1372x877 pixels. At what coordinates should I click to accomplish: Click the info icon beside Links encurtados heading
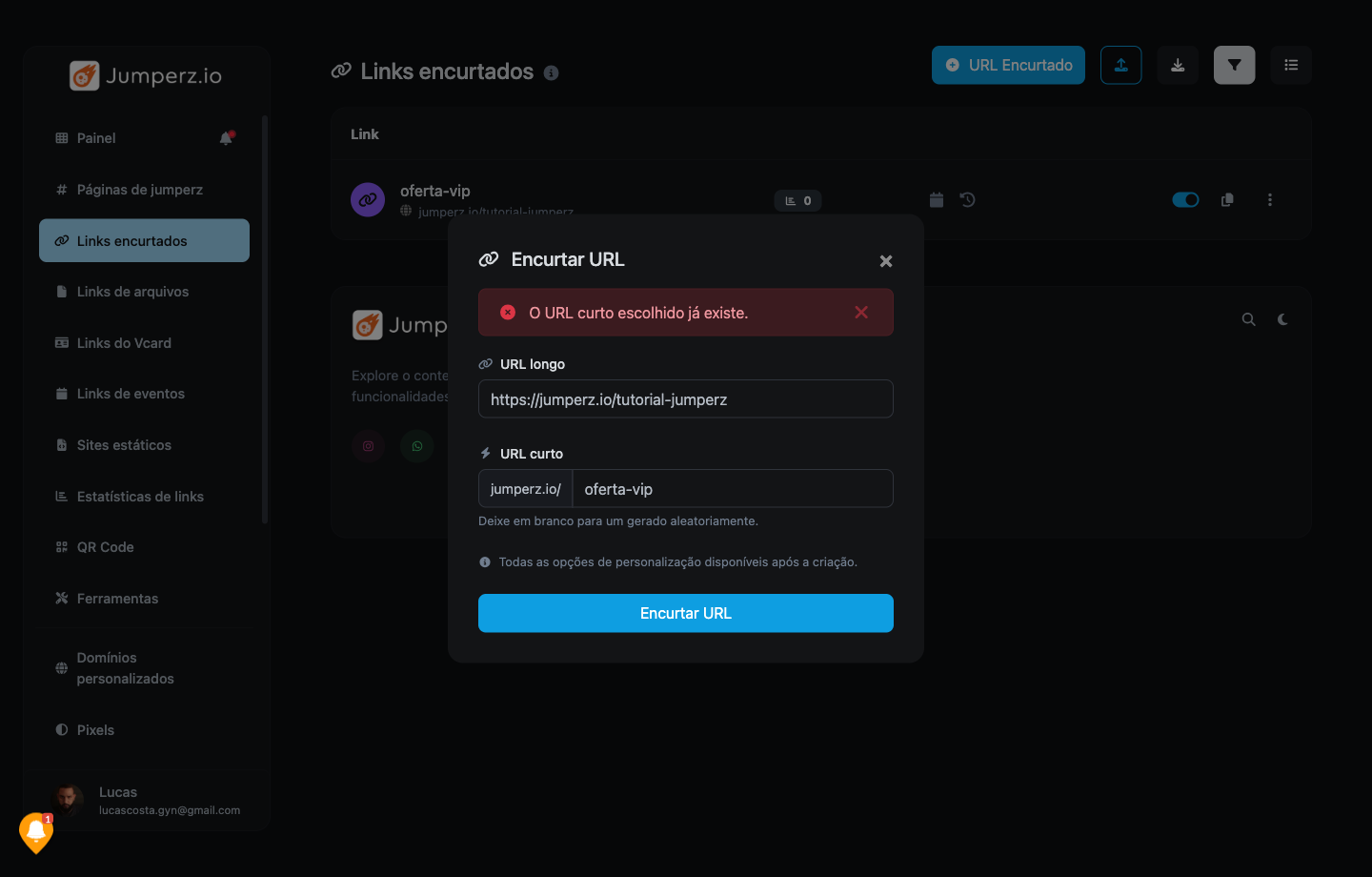click(551, 72)
